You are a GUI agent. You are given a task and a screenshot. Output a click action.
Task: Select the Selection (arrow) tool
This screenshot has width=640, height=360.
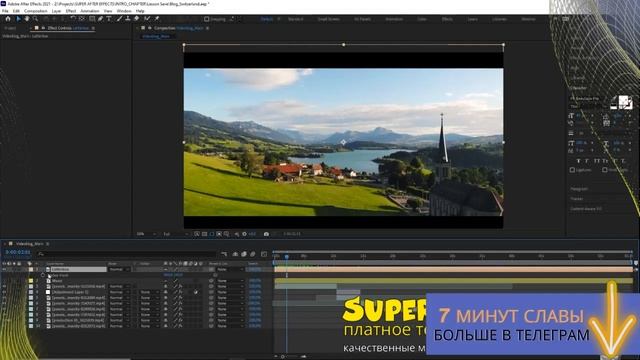click(x=18, y=19)
